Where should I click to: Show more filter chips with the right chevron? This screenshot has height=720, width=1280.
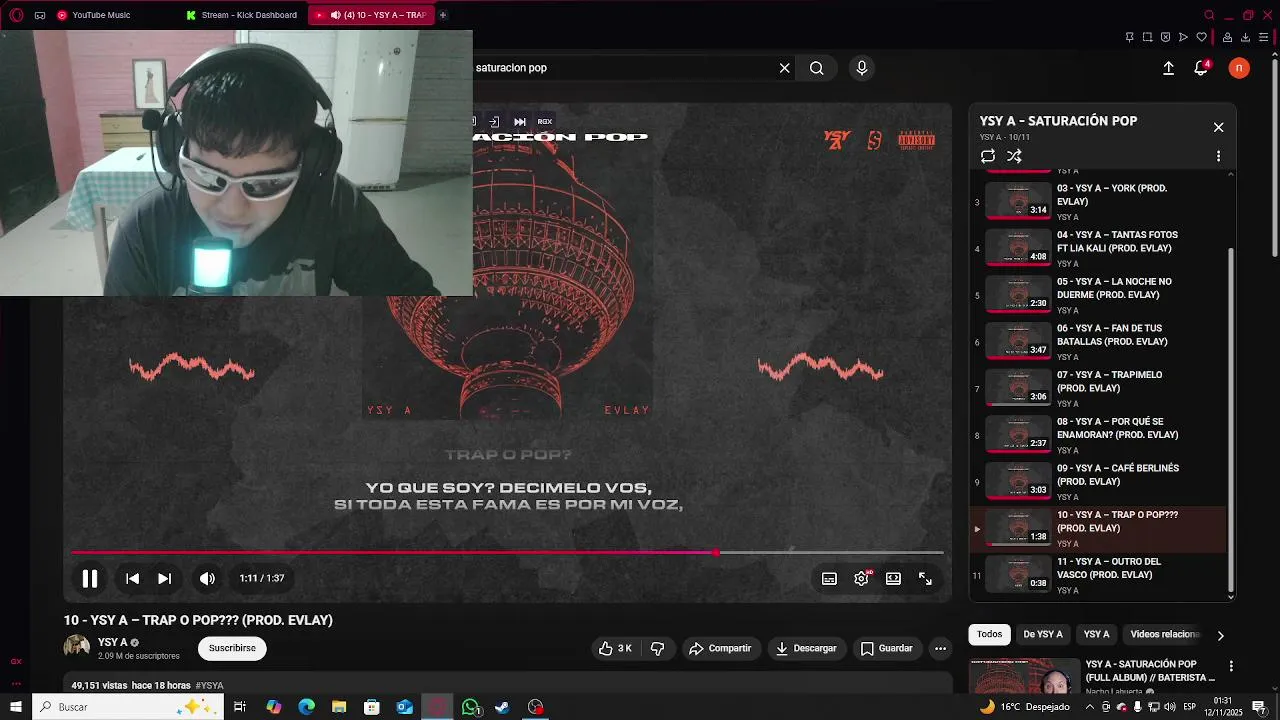(1220, 635)
